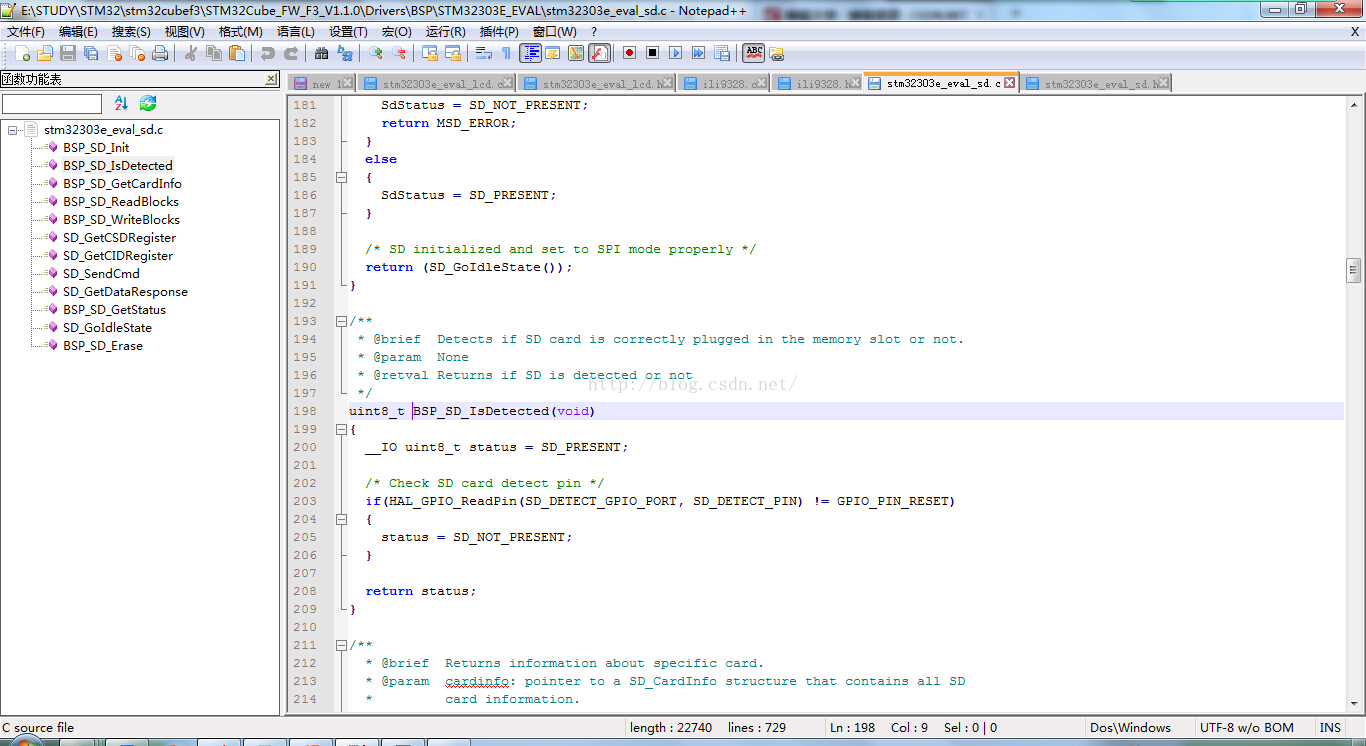Viewport: 1366px width, 746px height.
Task: Click the Cut scissors icon
Action: pos(190,53)
